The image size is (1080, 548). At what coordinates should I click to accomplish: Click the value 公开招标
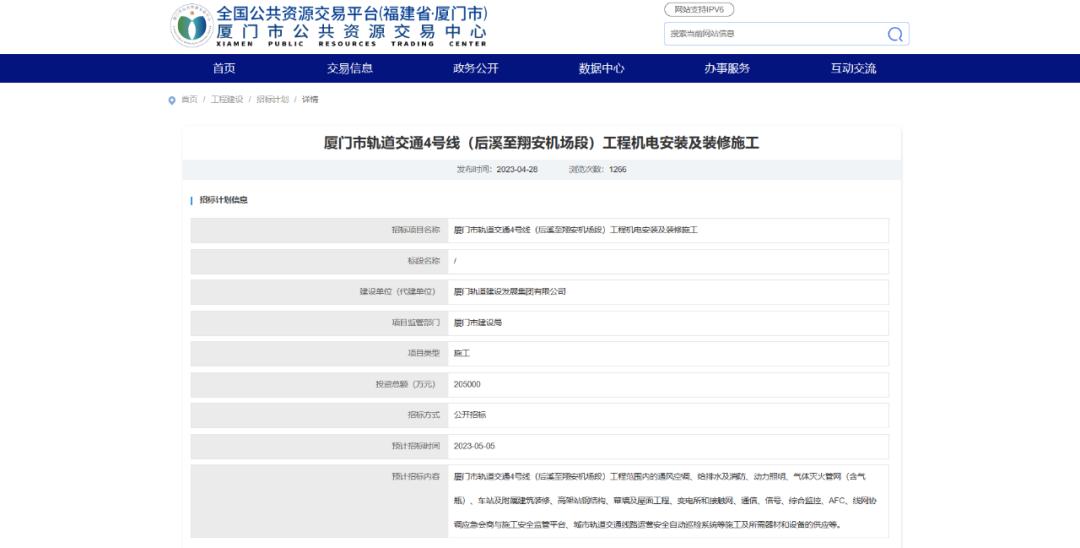point(470,415)
